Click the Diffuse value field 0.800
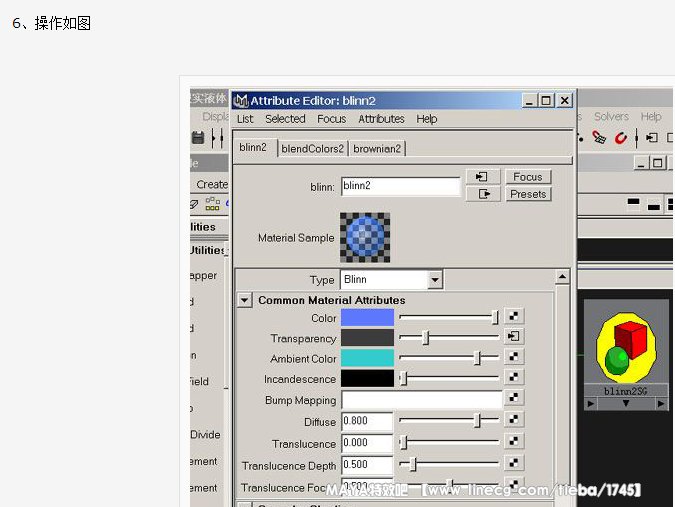Screen dimensions: 675x507 pyautogui.click(x=367, y=421)
